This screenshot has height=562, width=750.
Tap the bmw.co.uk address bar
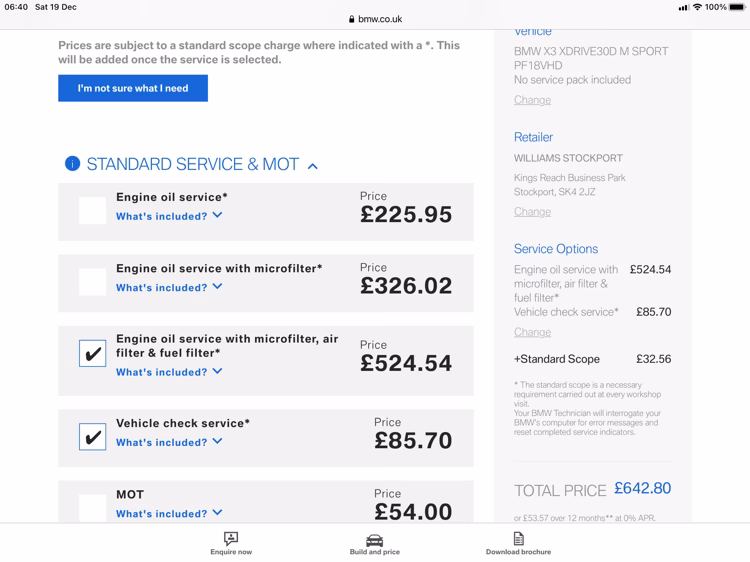click(375, 19)
